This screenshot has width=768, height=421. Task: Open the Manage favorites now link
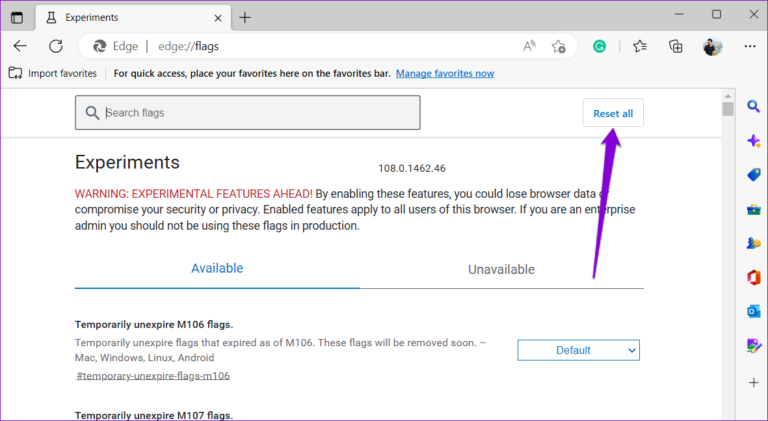point(445,73)
